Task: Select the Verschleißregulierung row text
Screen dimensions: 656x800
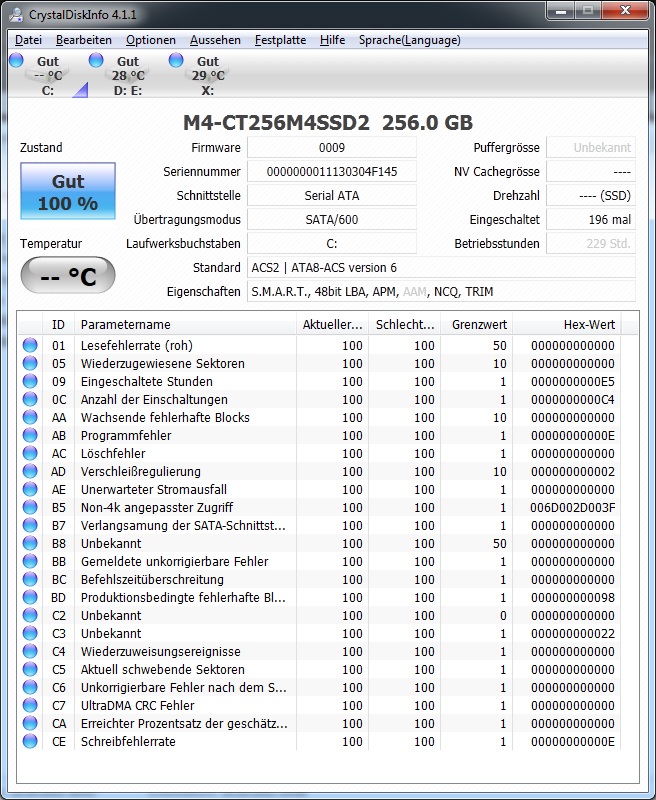Action: (x=141, y=471)
